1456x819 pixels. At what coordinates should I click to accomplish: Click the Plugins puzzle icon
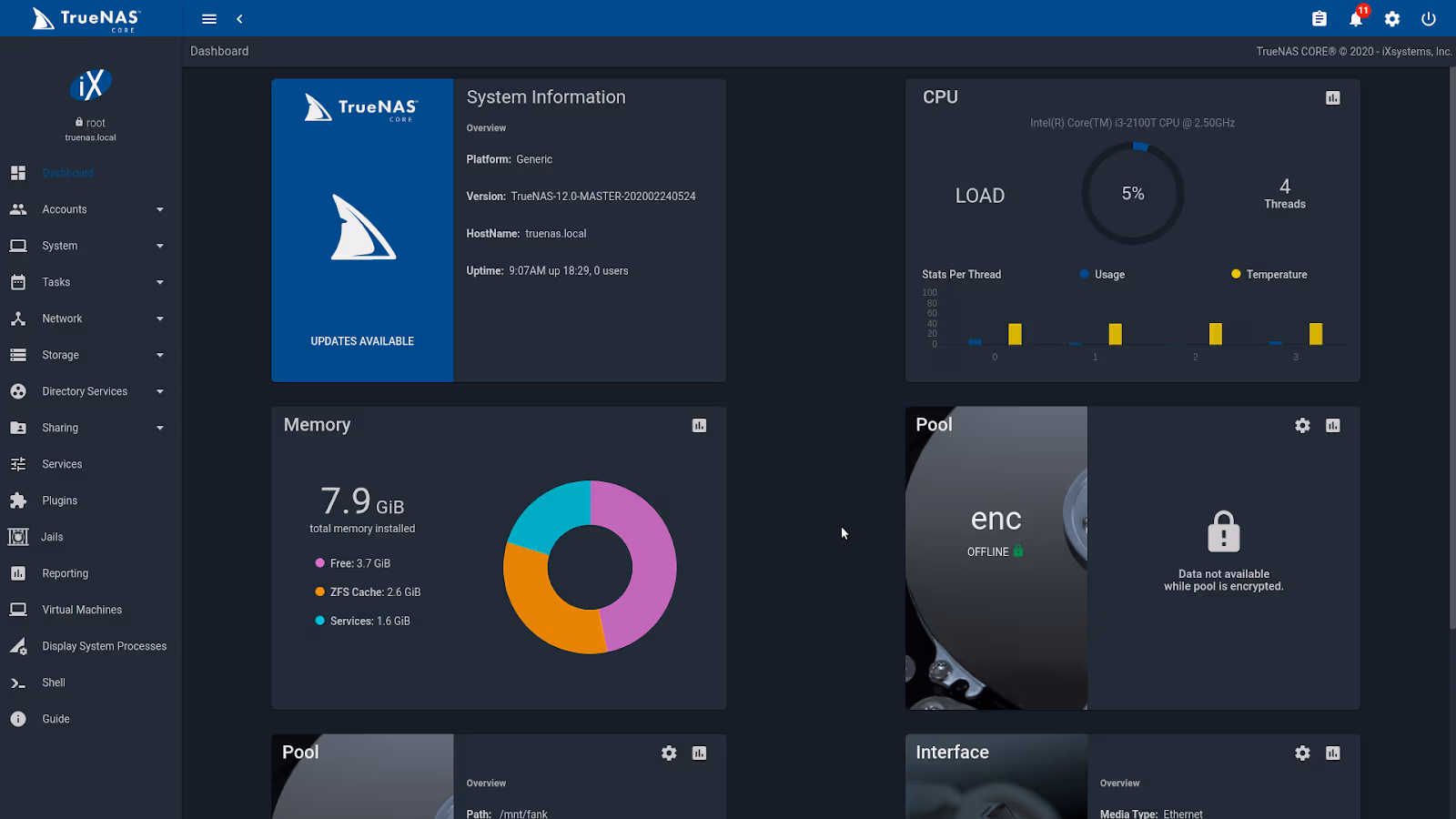18,500
